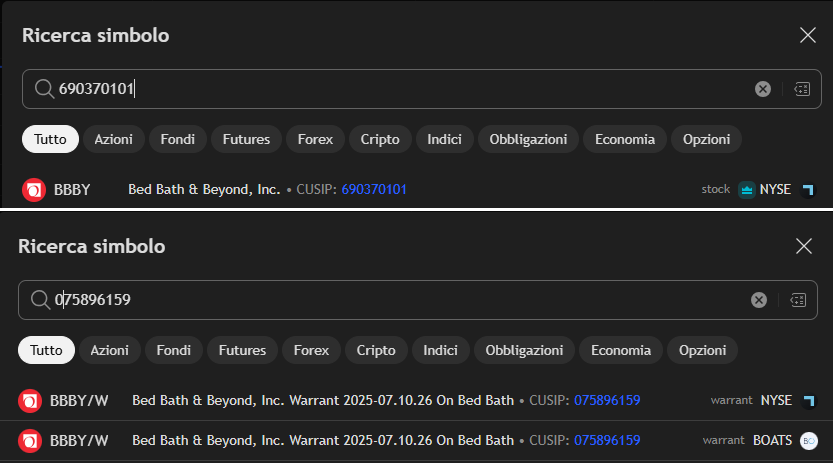Select Cripto filter in top dialog
The width and height of the screenshot is (833, 463).
tap(380, 139)
